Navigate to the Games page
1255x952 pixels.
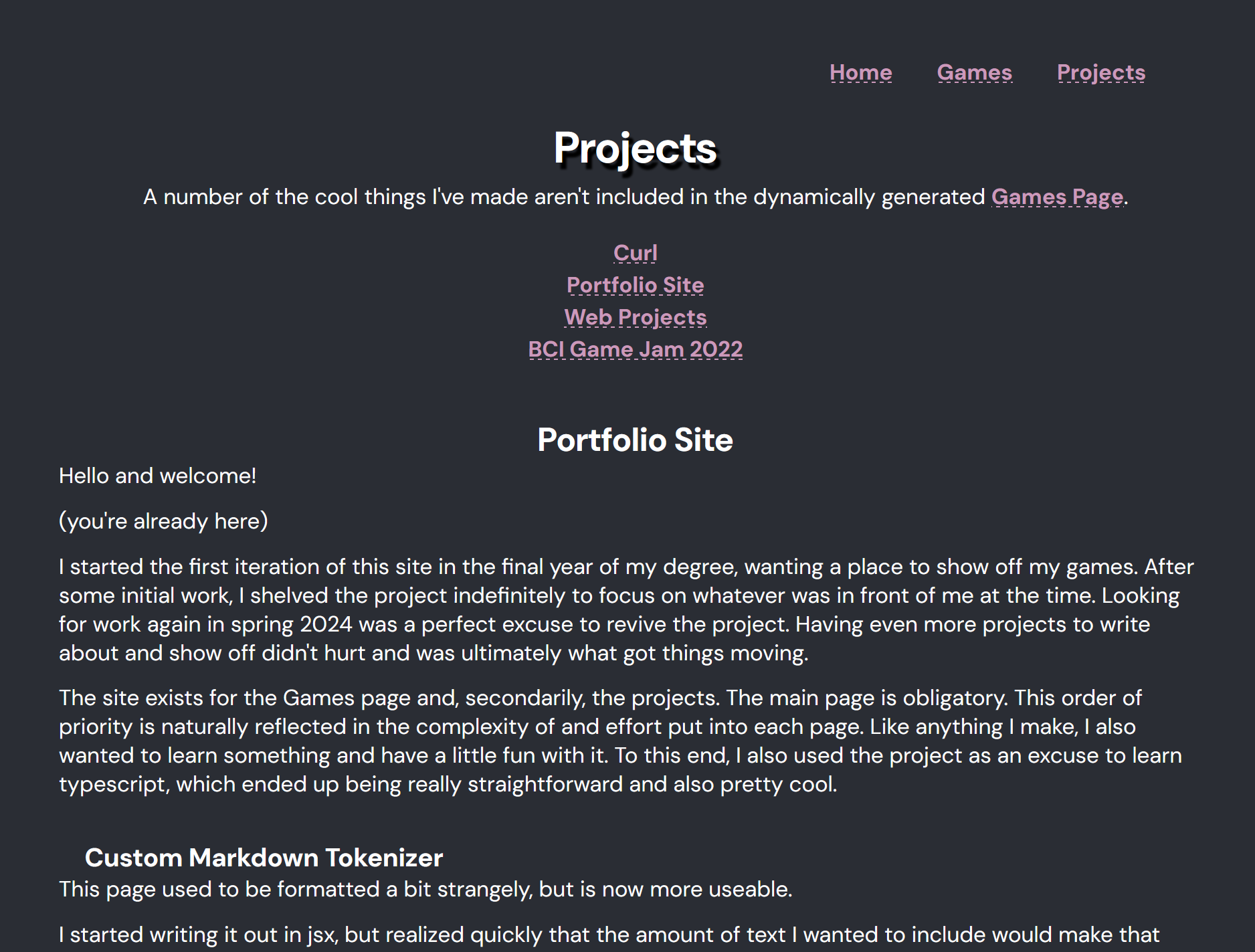(x=974, y=72)
